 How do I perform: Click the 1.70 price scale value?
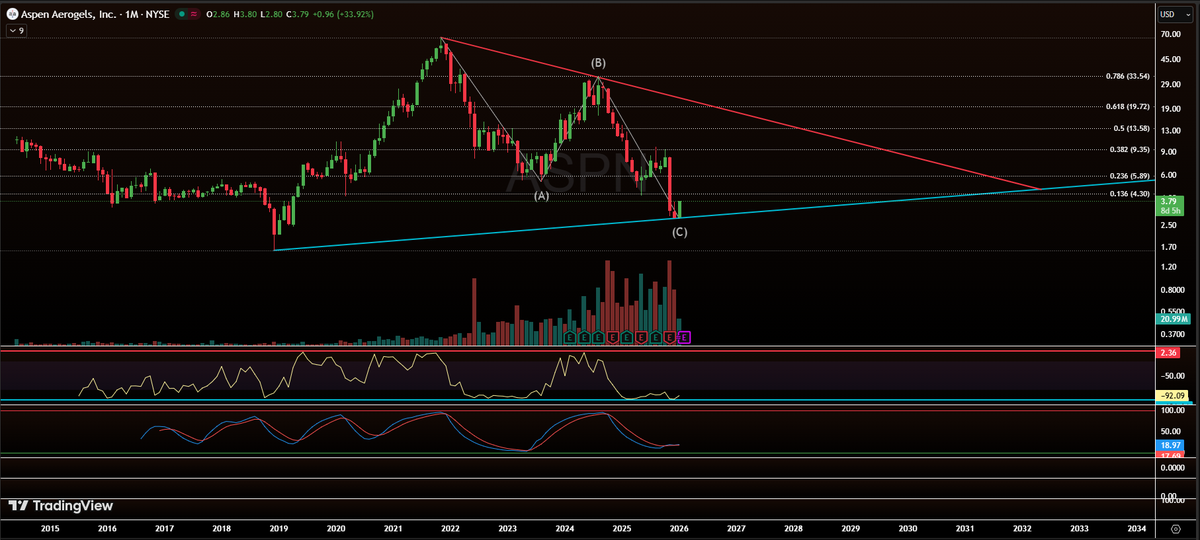(x=1169, y=246)
